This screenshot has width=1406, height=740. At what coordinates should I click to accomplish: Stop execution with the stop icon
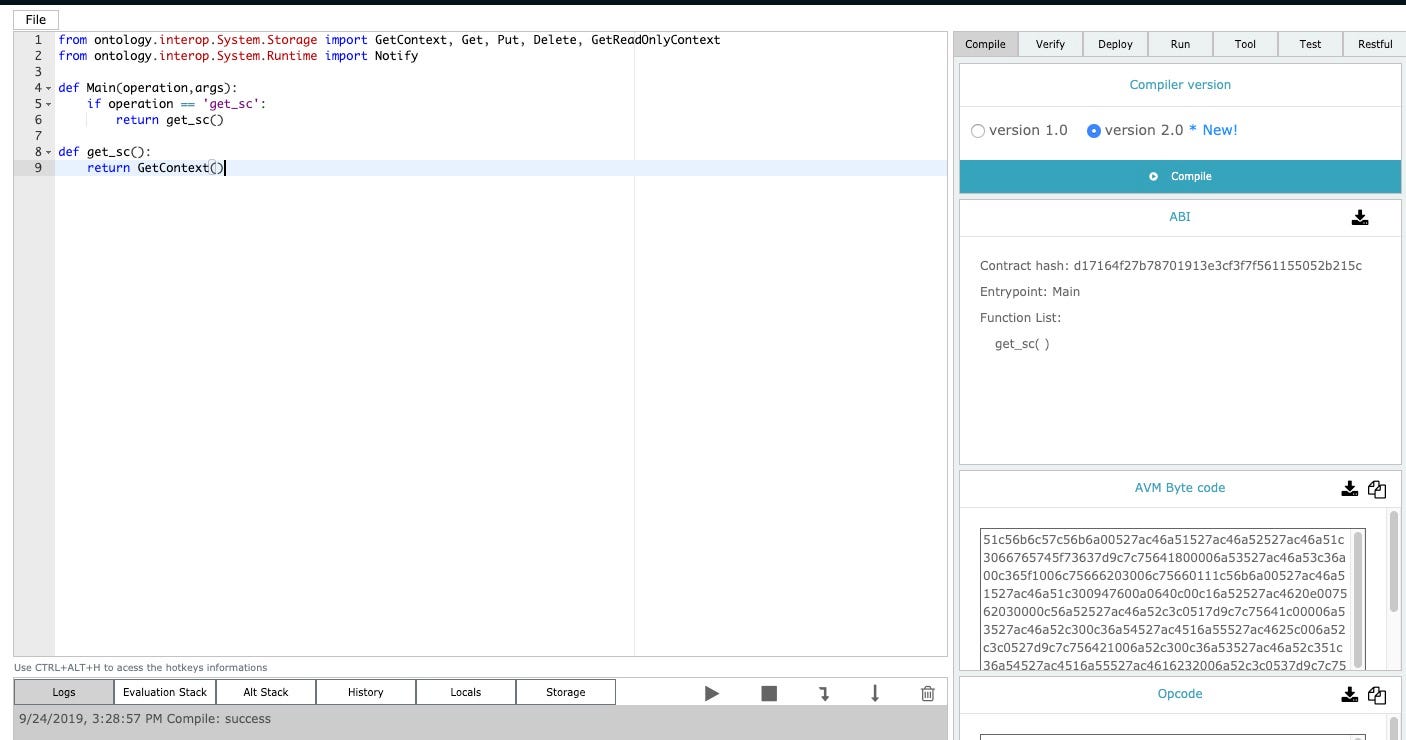tap(768, 691)
